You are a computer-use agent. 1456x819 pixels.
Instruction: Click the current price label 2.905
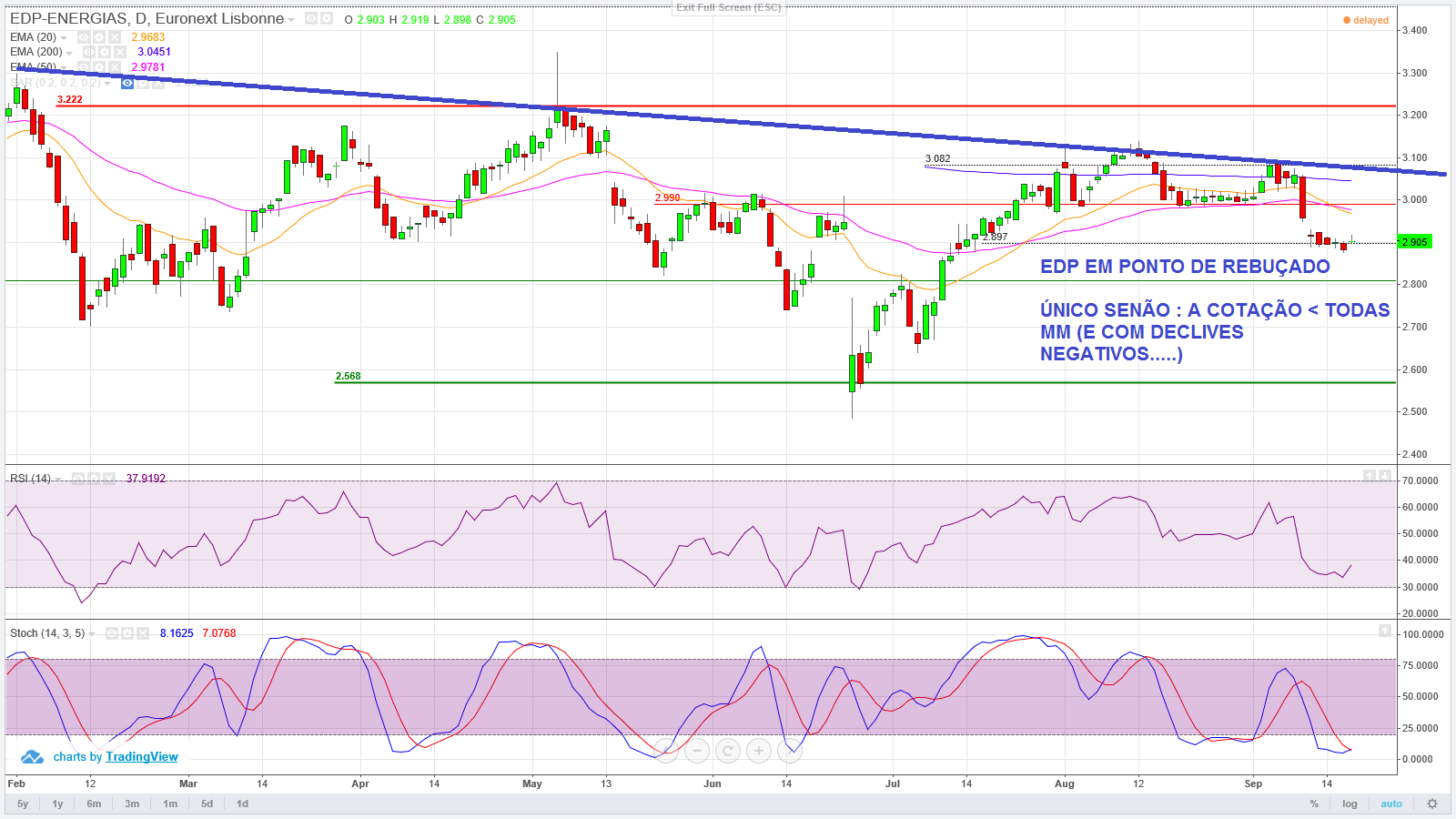(1414, 242)
